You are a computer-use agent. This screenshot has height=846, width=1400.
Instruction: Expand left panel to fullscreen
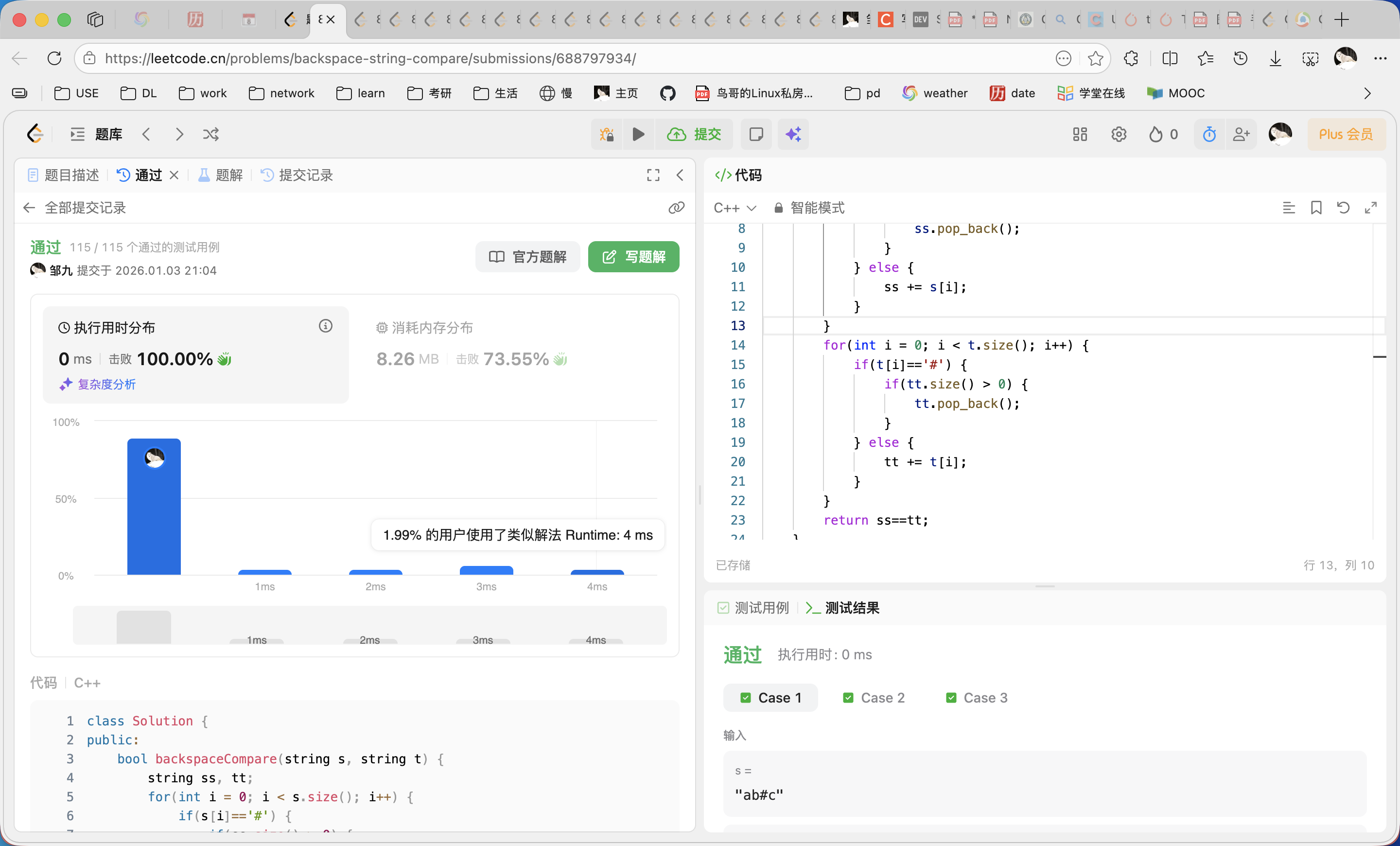653,175
